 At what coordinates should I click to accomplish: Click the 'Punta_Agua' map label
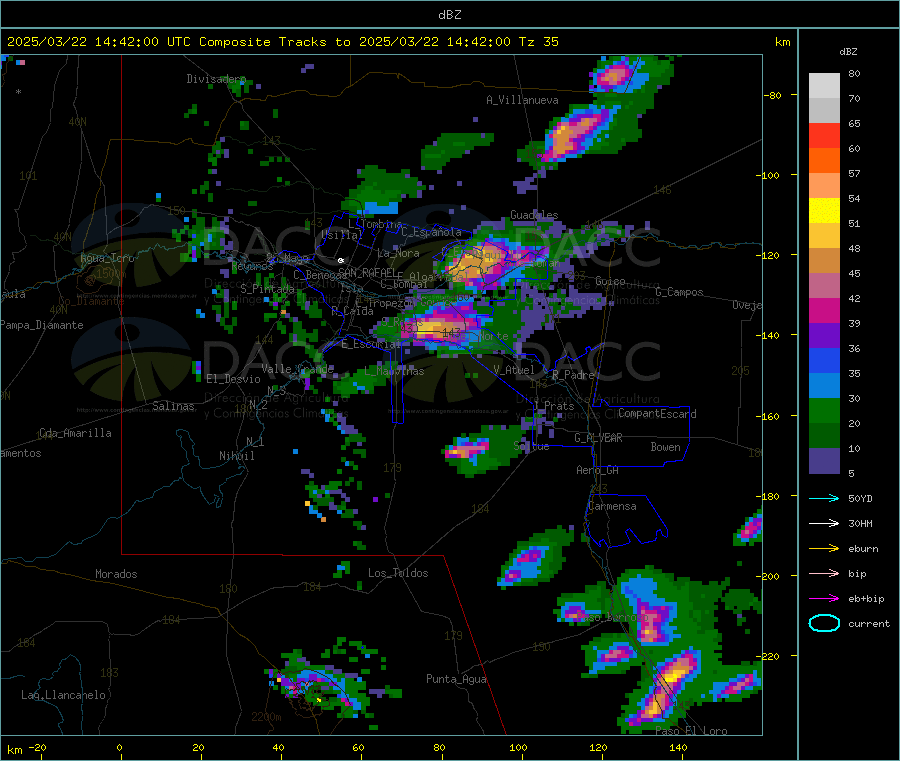[x=456, y=679]
